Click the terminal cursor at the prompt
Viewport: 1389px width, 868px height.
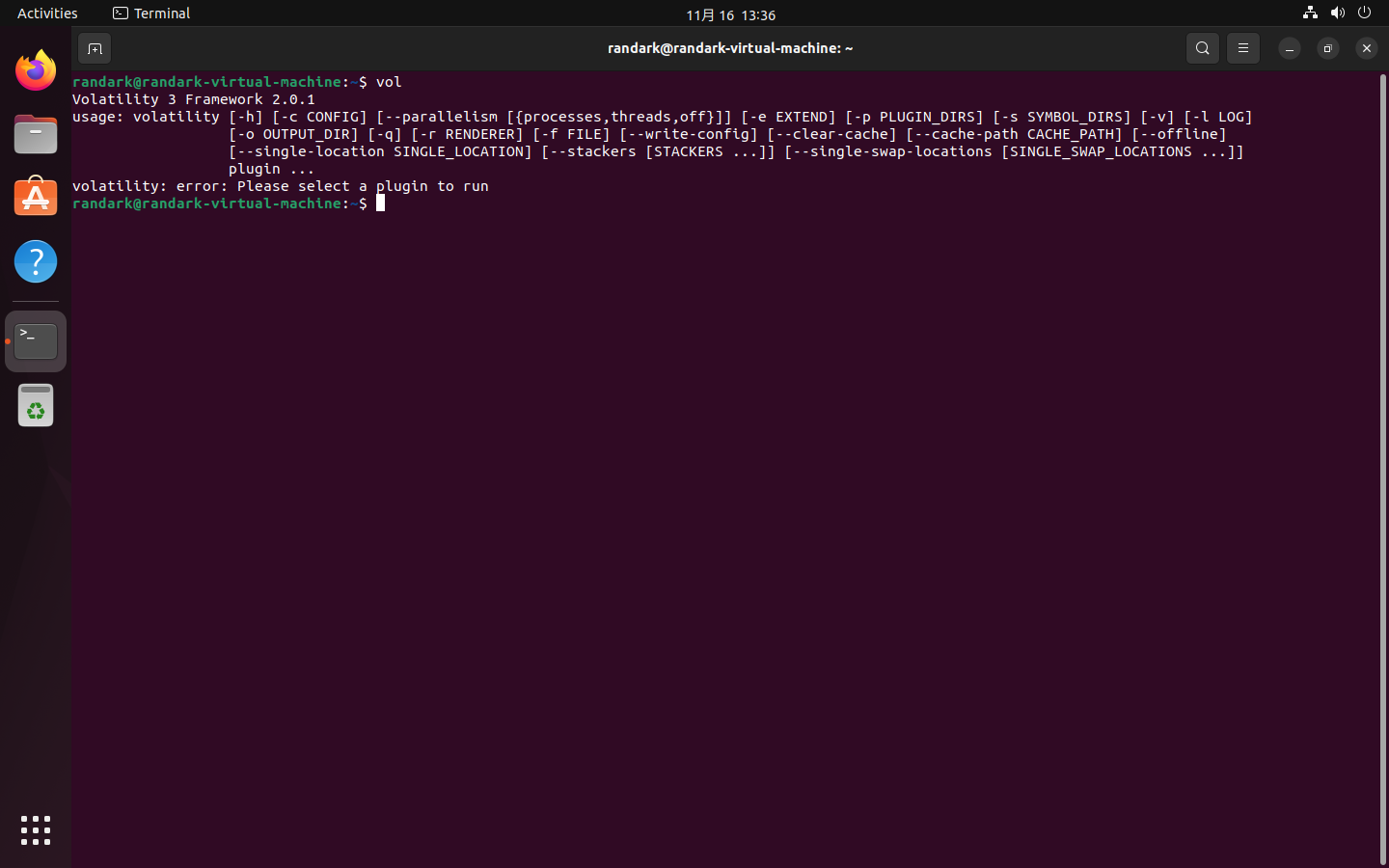click(380, 203)
